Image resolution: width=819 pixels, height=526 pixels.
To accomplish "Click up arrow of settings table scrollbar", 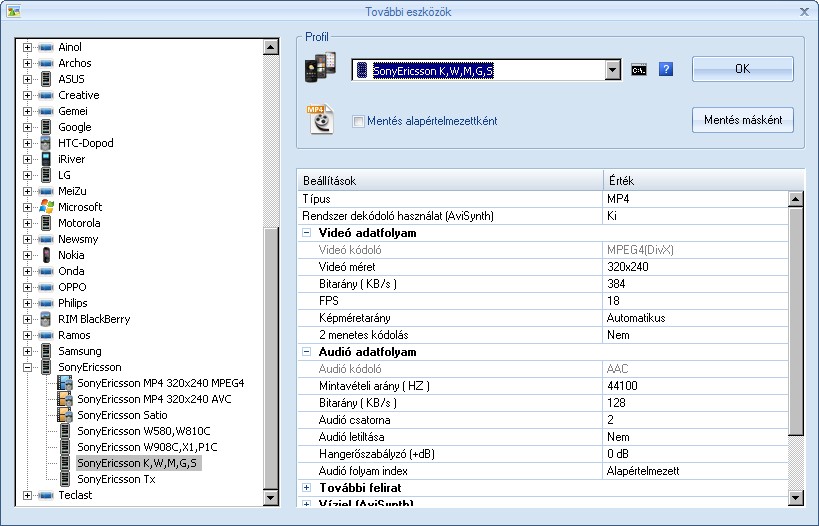I will tap(795, 199).
